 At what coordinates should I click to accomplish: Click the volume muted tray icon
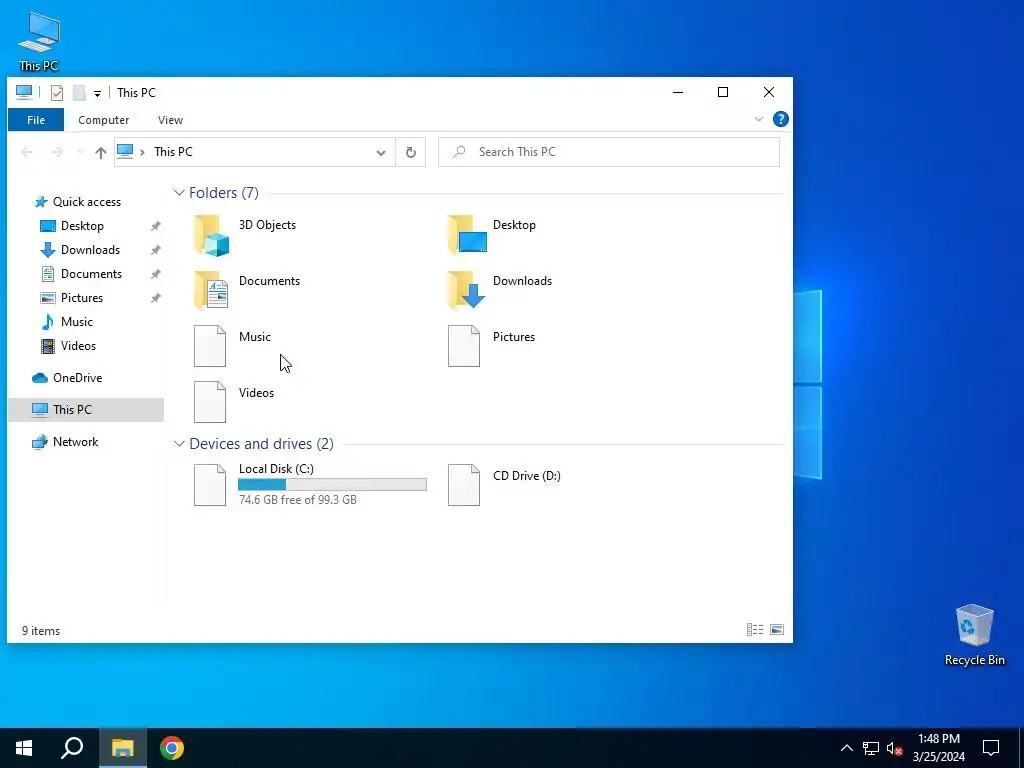[894, 748]
